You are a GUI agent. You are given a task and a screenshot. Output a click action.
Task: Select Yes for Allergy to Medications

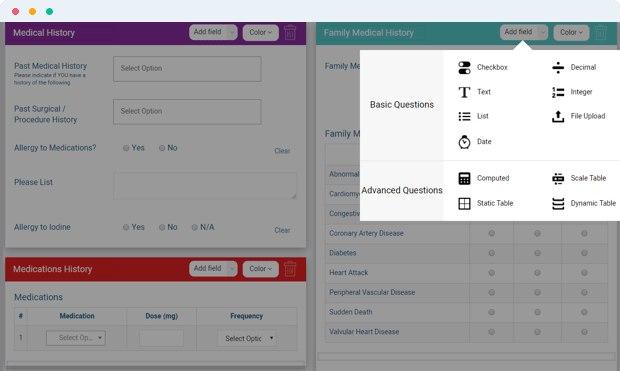pyautogui.click(x=126, y=148)
